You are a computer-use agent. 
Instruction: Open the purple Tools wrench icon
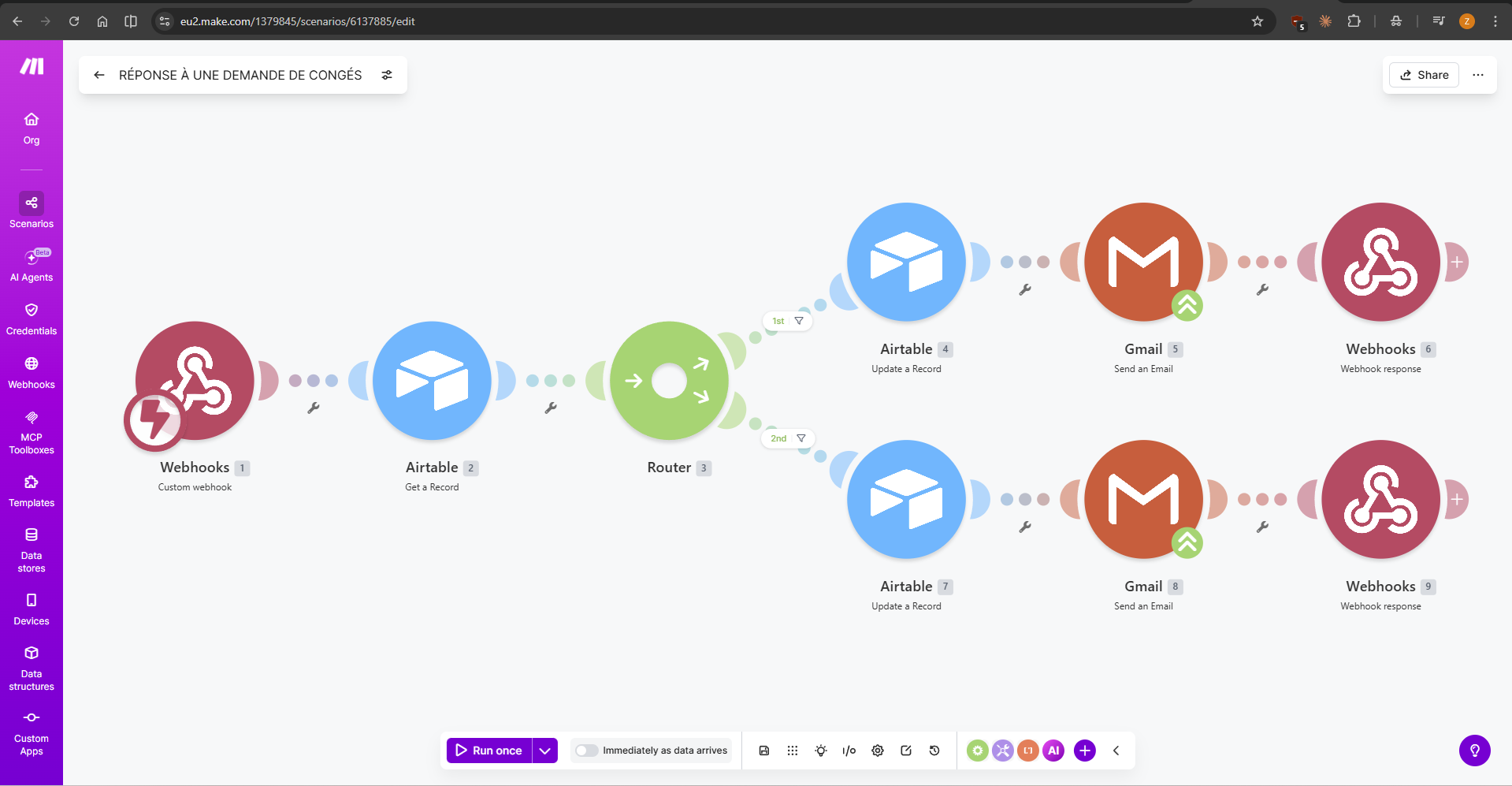(x=1003, y=751)
